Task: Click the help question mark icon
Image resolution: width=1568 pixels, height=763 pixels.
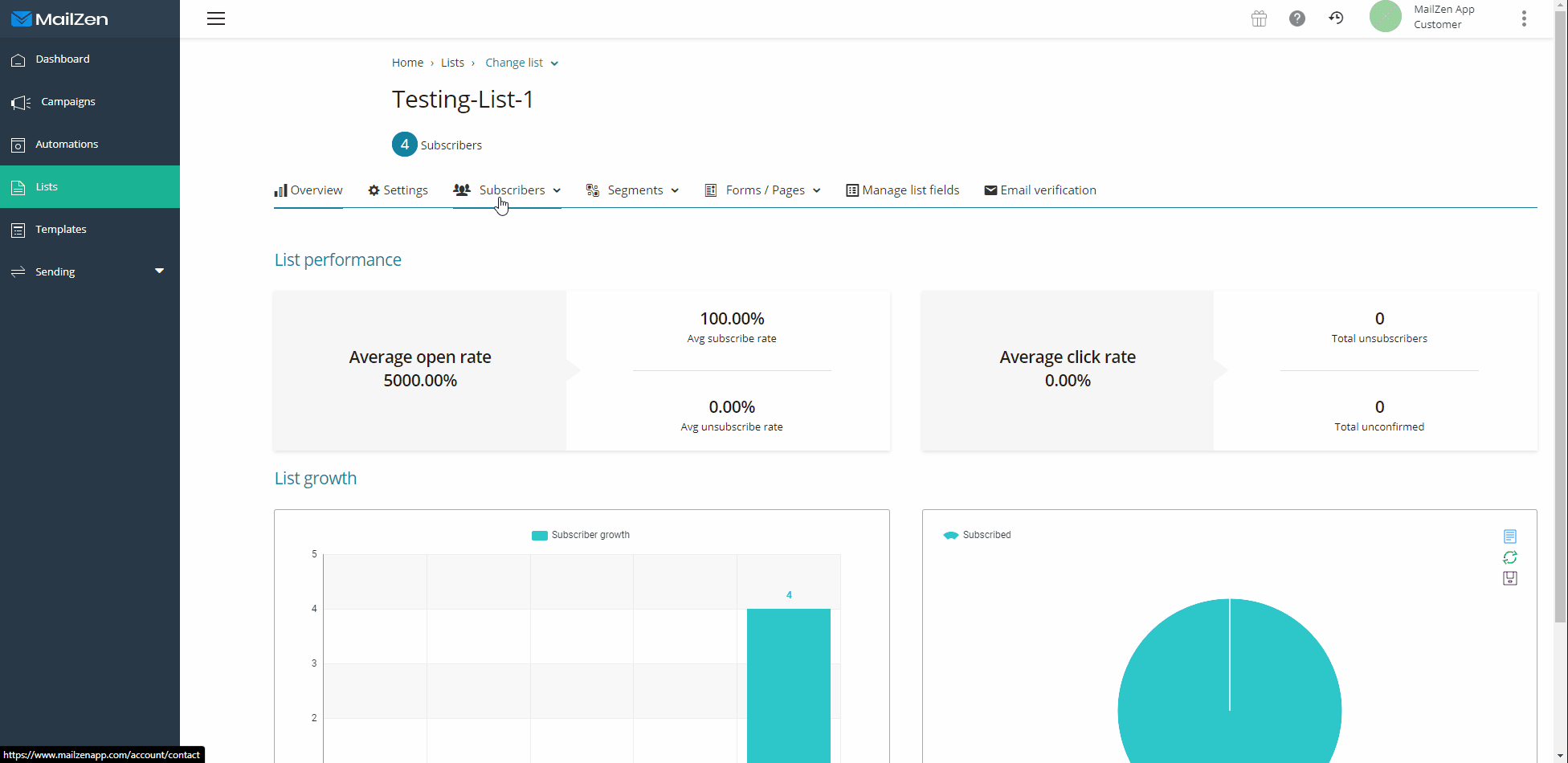Action: click(1297, 18)
